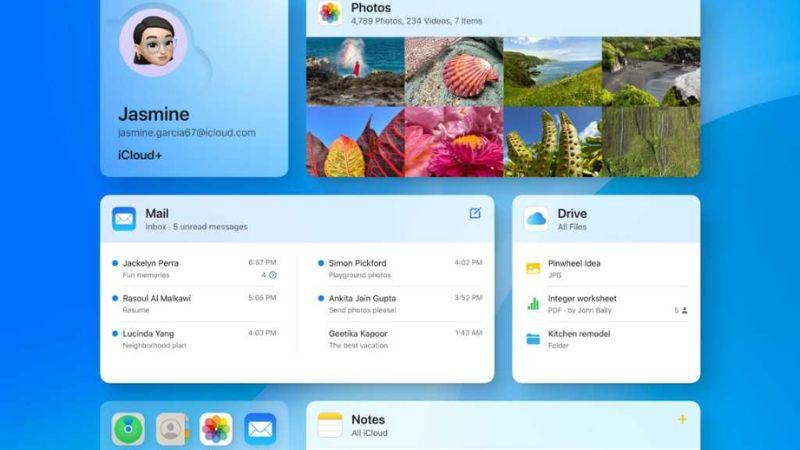Add a new note with plus icon
This screenshot has height=450, width=800.
tap(682, 419)
